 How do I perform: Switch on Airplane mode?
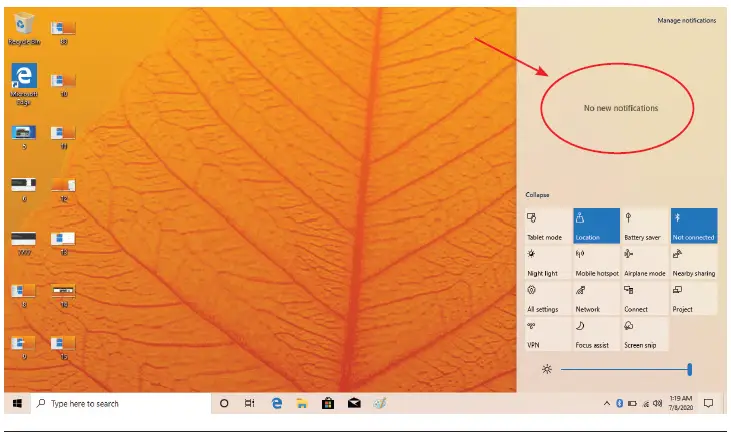coord(645,262)
